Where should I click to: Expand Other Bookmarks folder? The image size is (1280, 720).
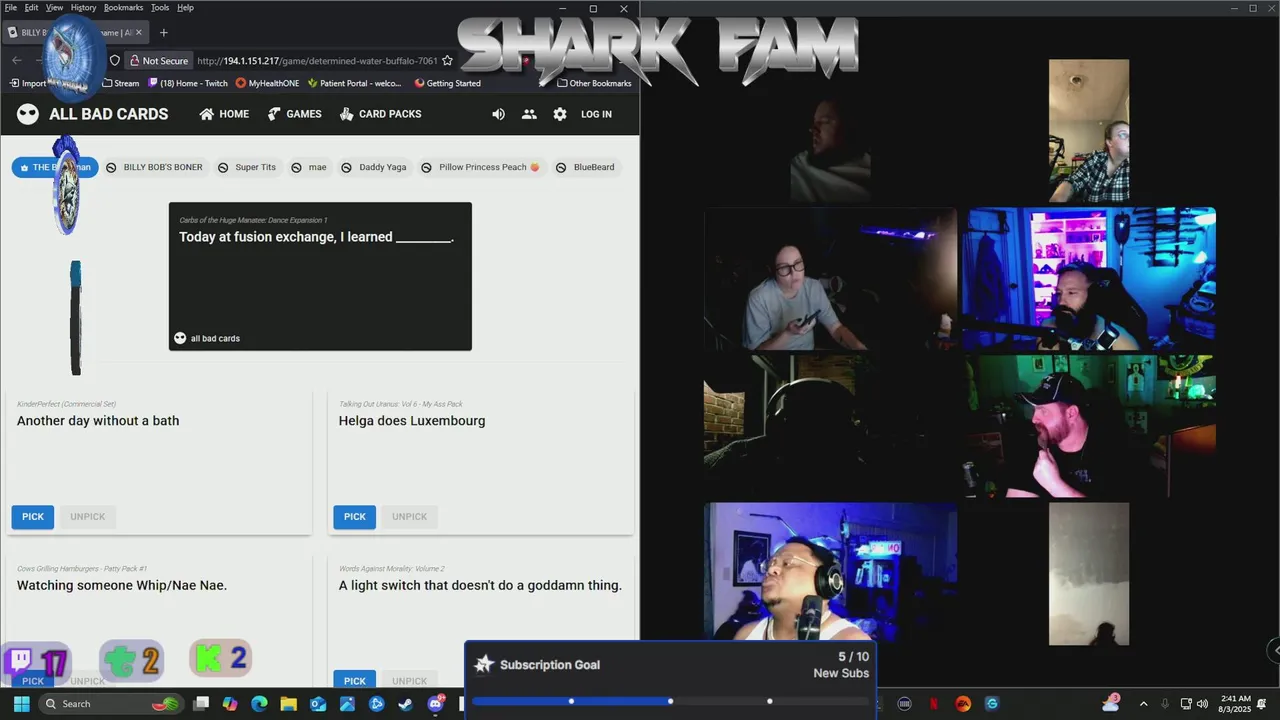[594, 83]
